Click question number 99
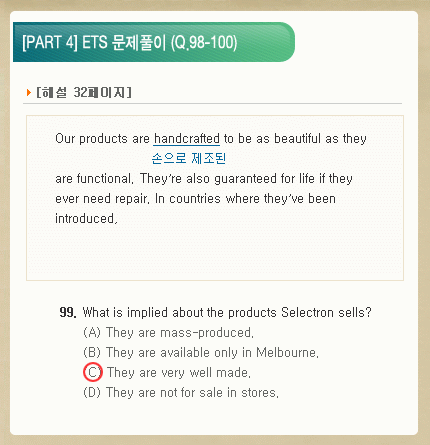The image size is (430, 445). point(68,313)
